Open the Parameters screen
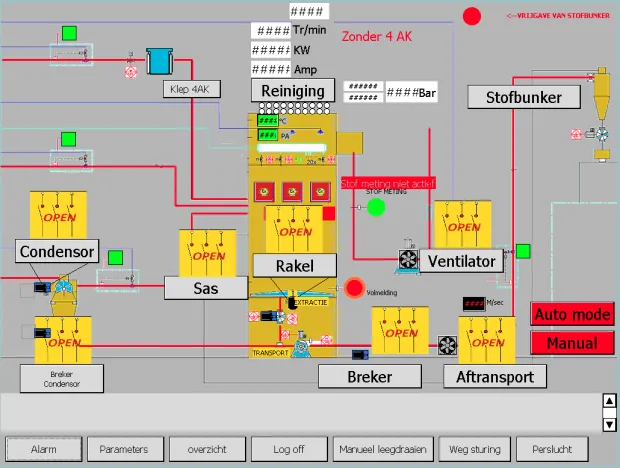620x468 pixels. 125,449
